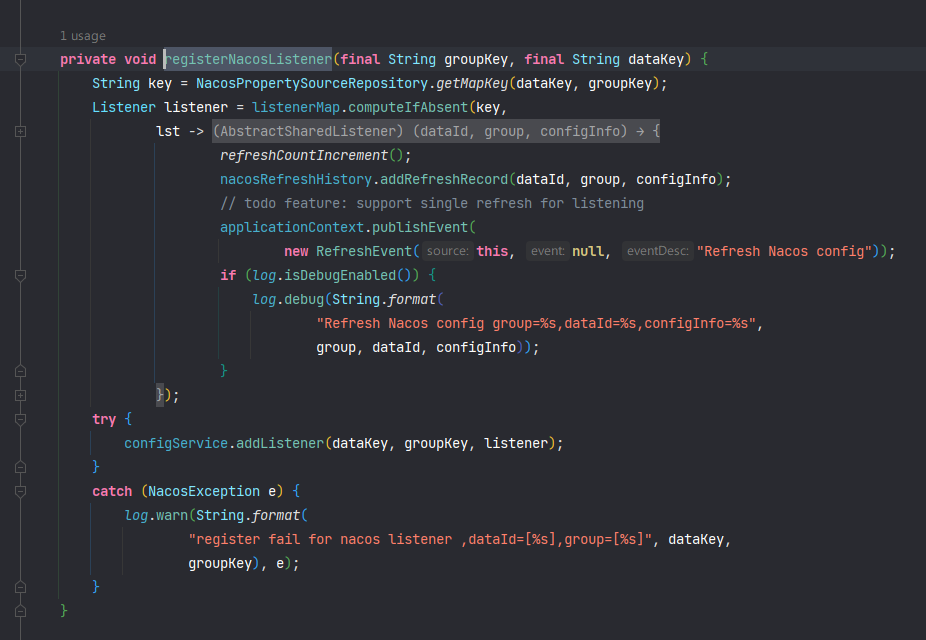Click the fold-end marker beside the try block's closing brace
The image size is (926, 640).
[20, 468]
